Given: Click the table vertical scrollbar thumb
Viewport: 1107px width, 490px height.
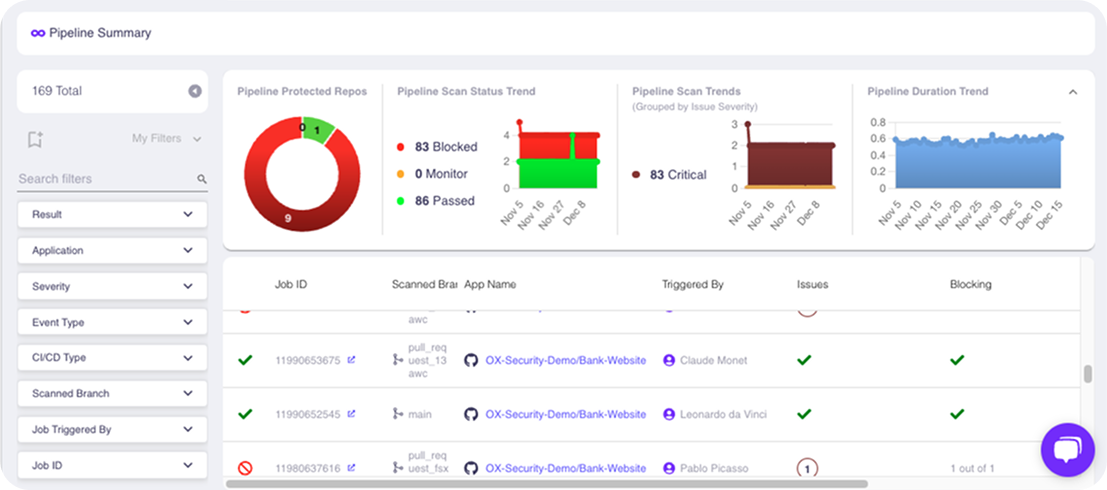Looking at the screenshot, I should tap(1088, 374).
